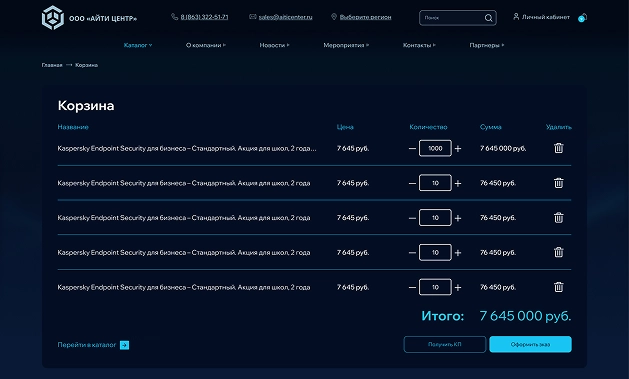Increase quantity in second cart row
The height and width of the screenshot is (379, 629).
click(x=458, y=183)
